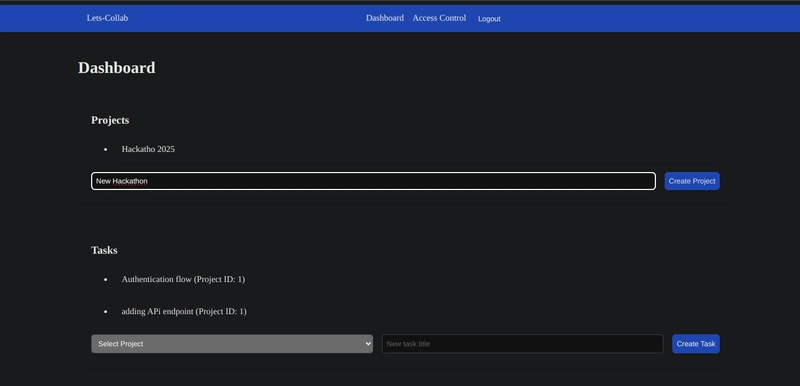Image resolution: width=800 pixels, height=386 pixels.
Task: Click the Dashboard page heading
Action: 117,68
